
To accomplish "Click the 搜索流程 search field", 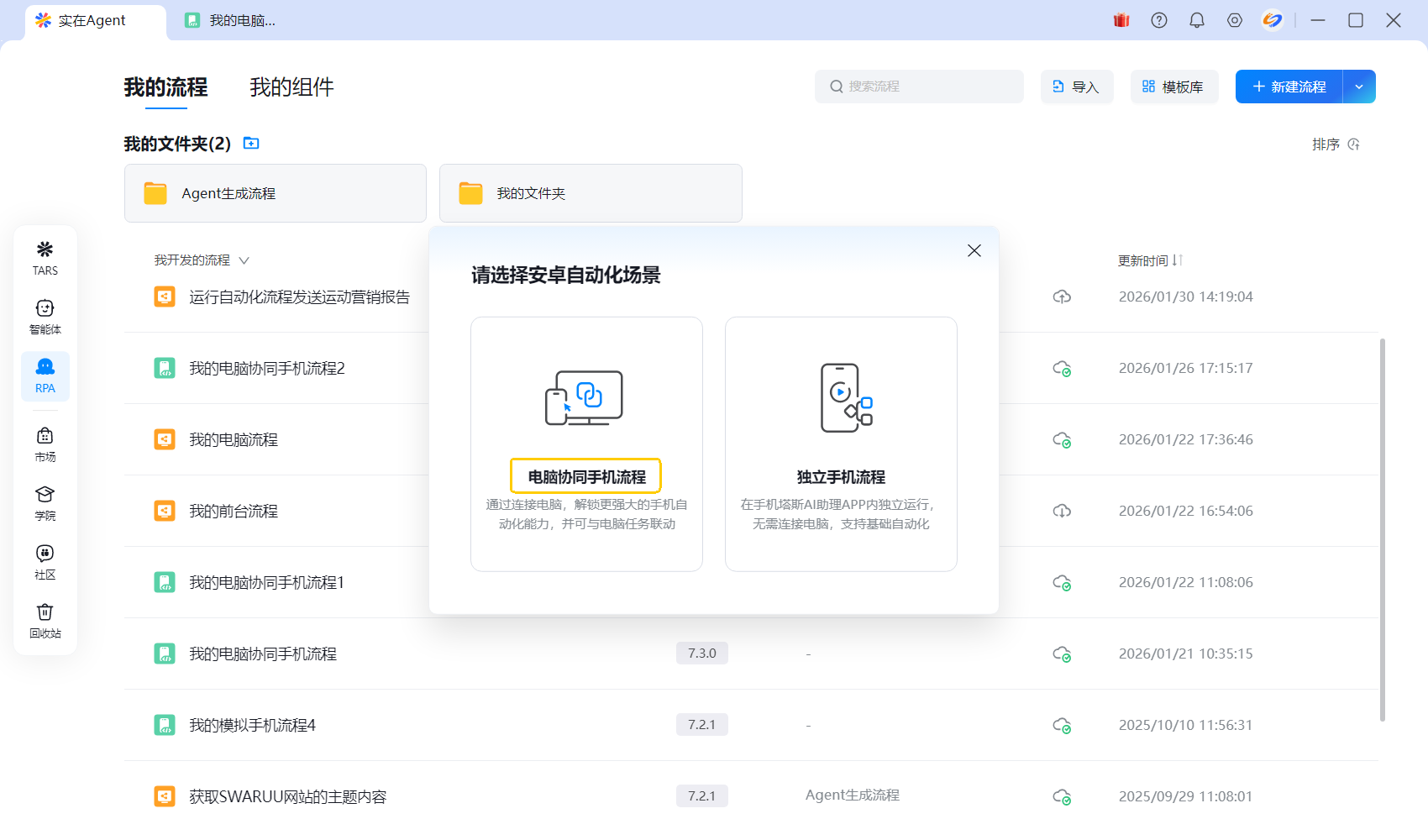I will (919, 87).
